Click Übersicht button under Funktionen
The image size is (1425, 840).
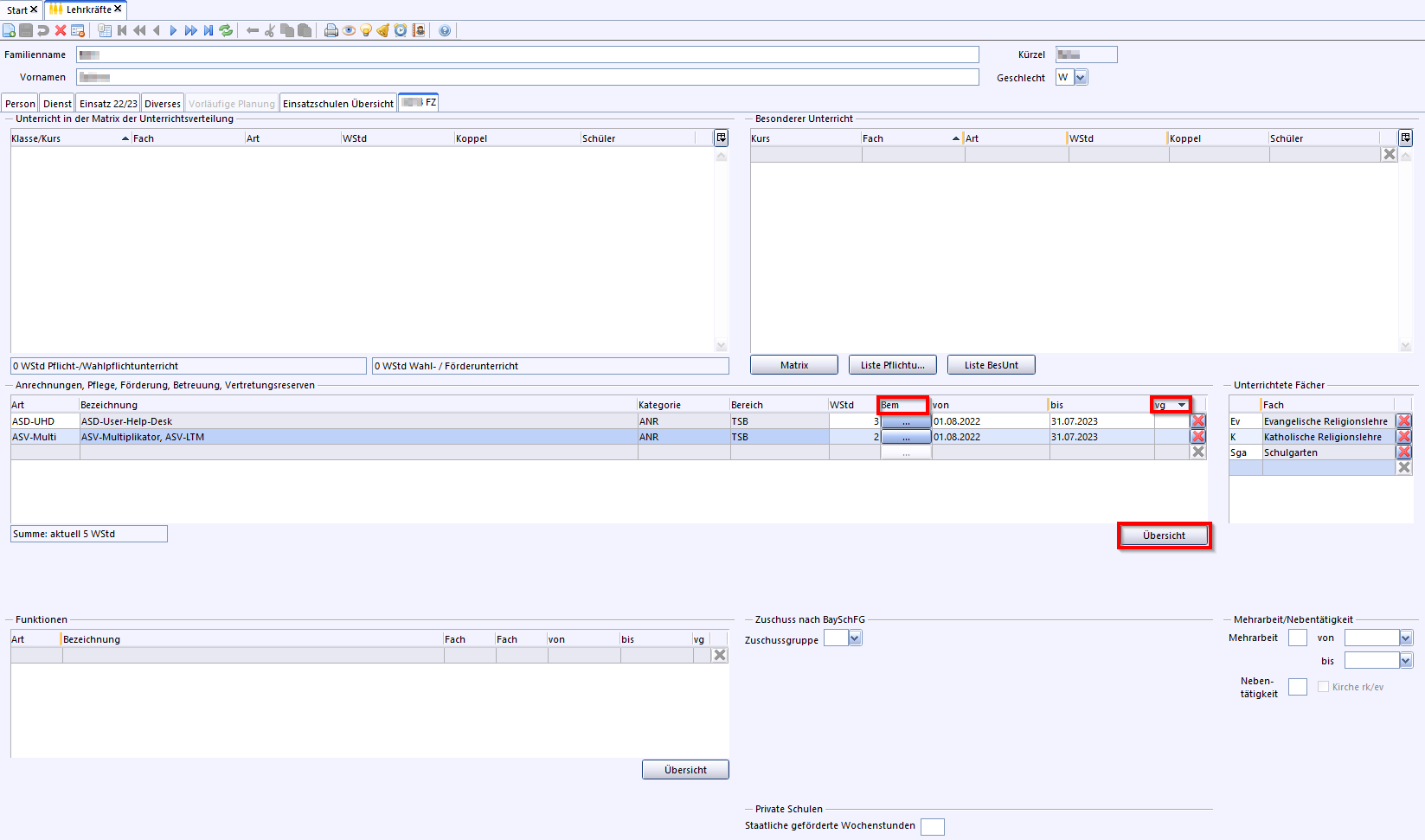[685, 770]
